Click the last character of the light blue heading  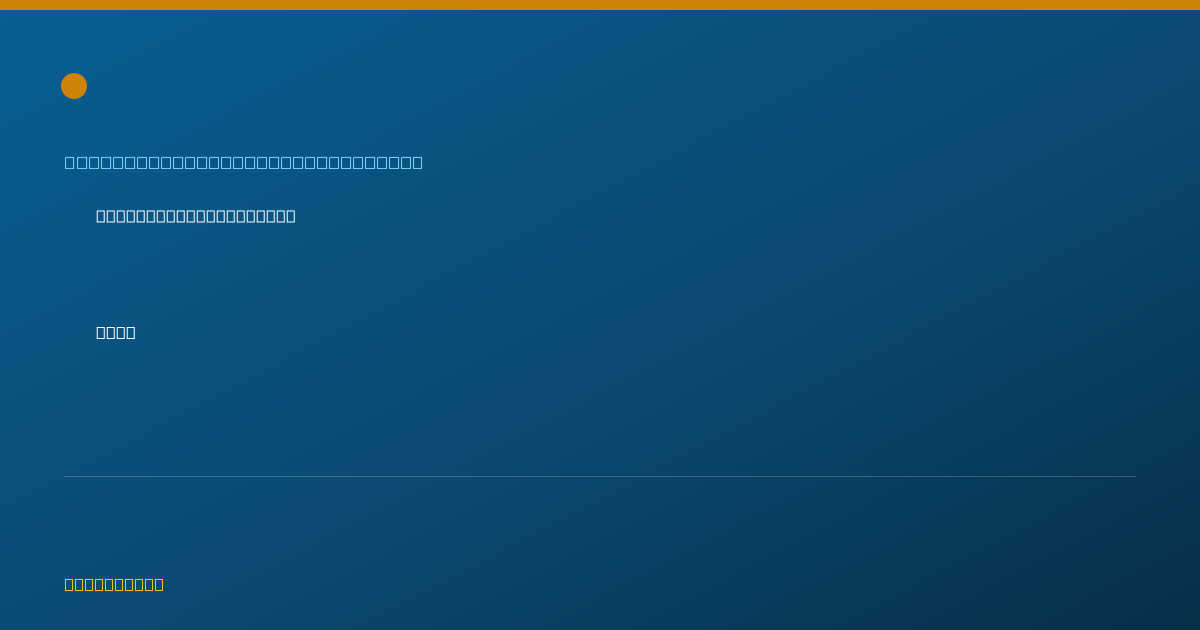(x=418, y=162)
